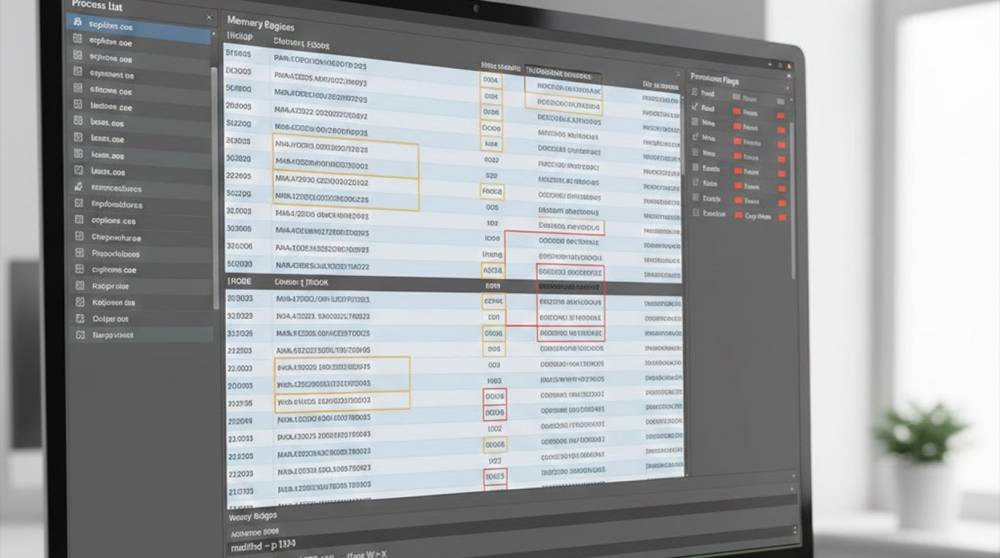This screenshot has width=1000, height=558.
Task: Select the last row in the Process List
Action: pos(141,335)
